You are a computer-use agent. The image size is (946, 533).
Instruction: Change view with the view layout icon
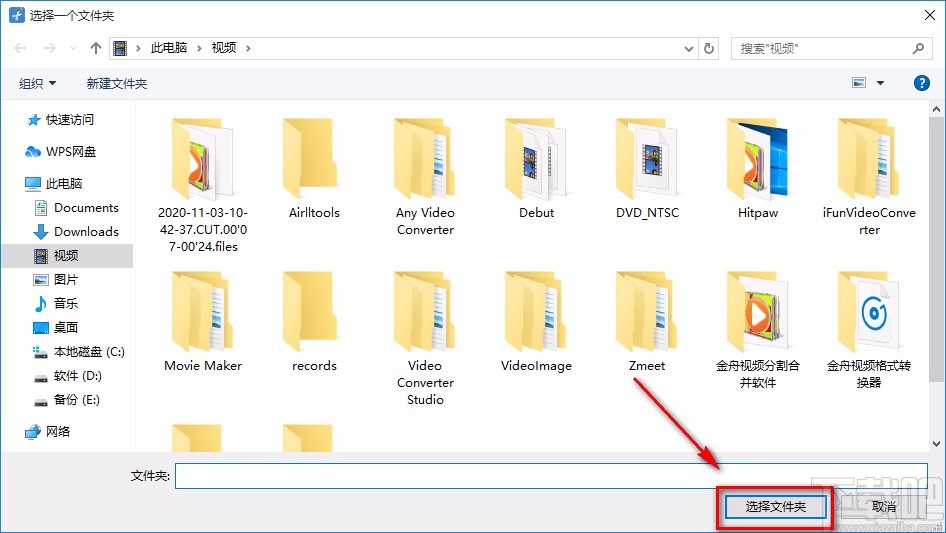(x=859, y=83)
